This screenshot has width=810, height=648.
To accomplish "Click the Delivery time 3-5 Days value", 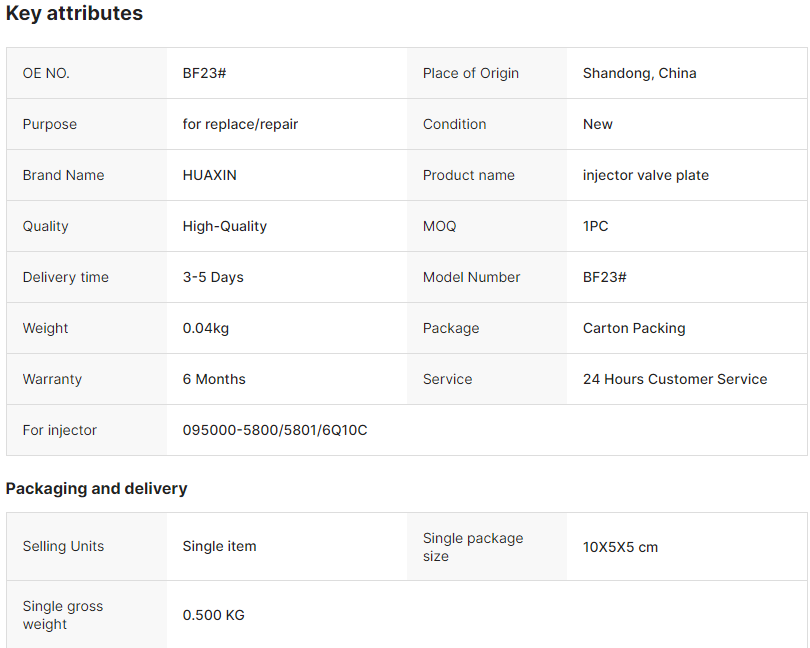I will tap(213, 277).
